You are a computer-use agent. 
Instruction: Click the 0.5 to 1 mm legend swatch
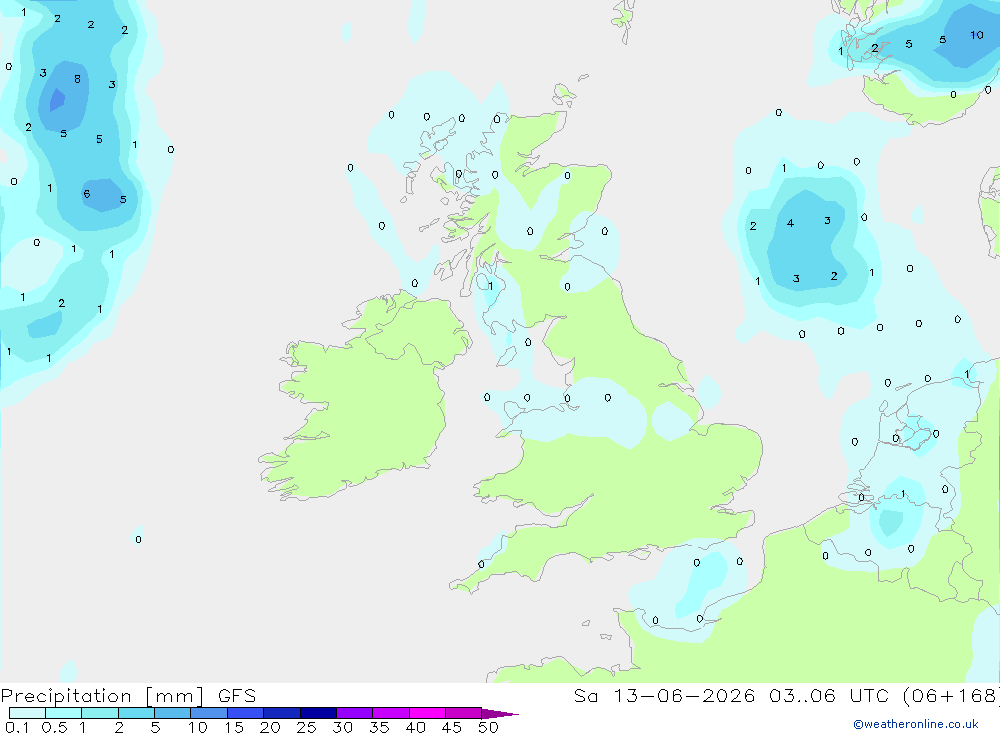(63, 713)
